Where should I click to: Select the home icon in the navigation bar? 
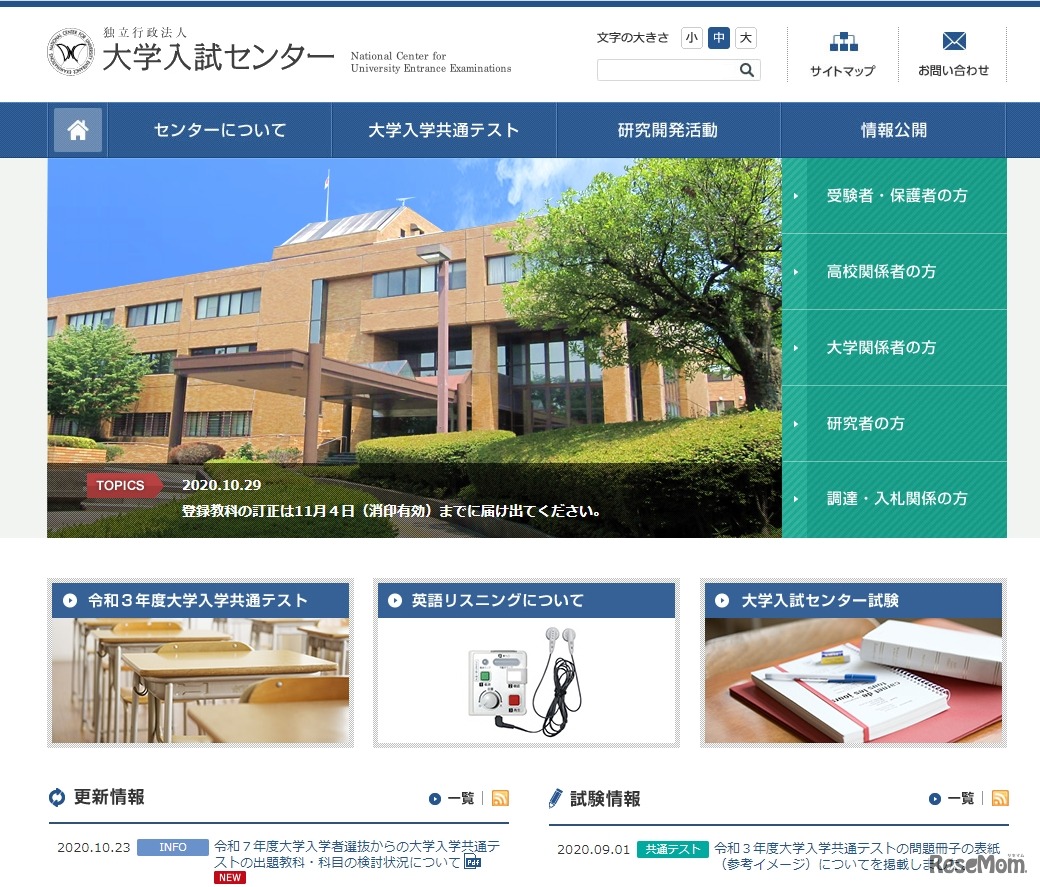[77, 130]
